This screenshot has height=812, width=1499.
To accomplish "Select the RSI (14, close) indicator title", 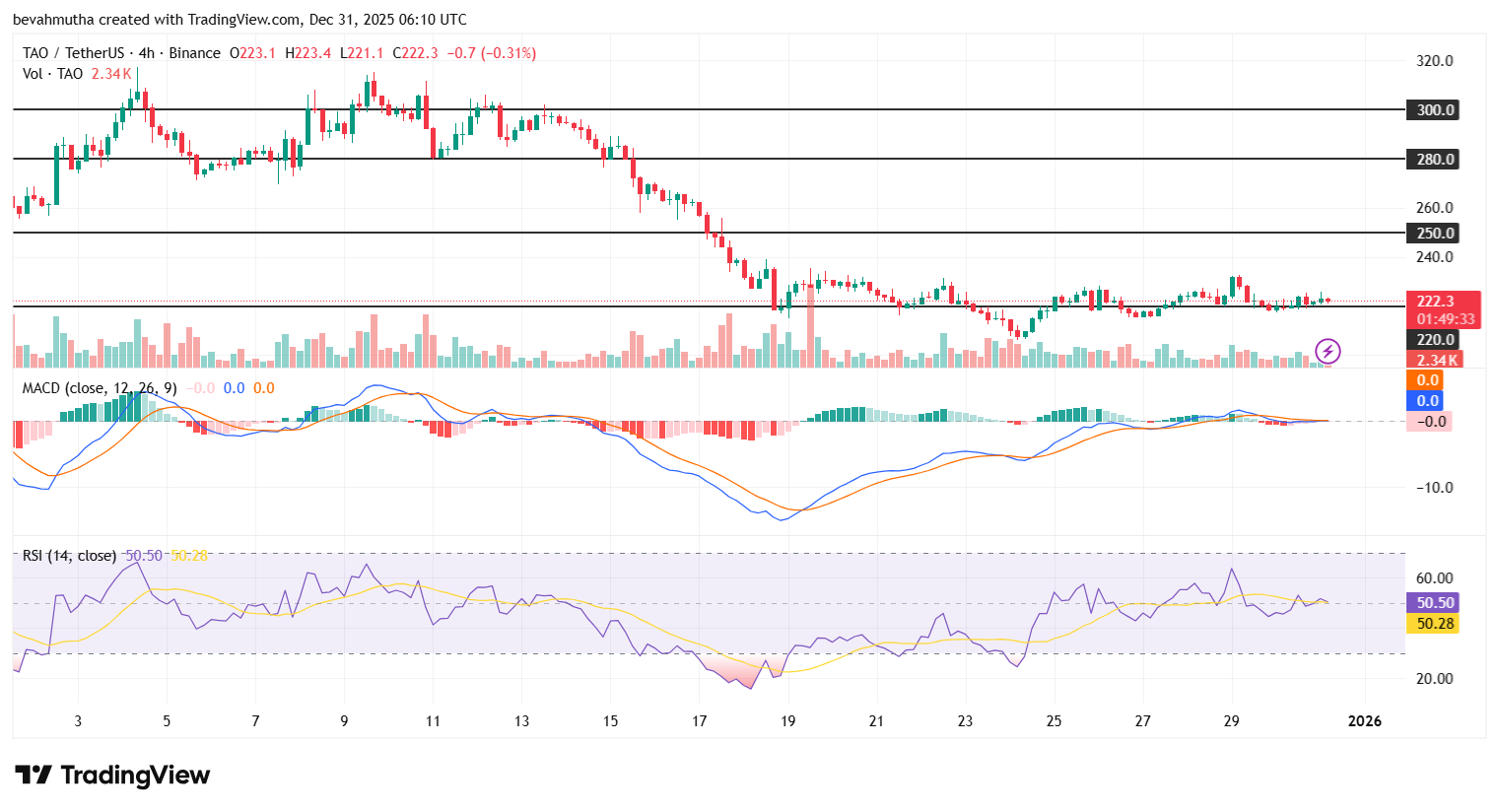I will (69, 555).
